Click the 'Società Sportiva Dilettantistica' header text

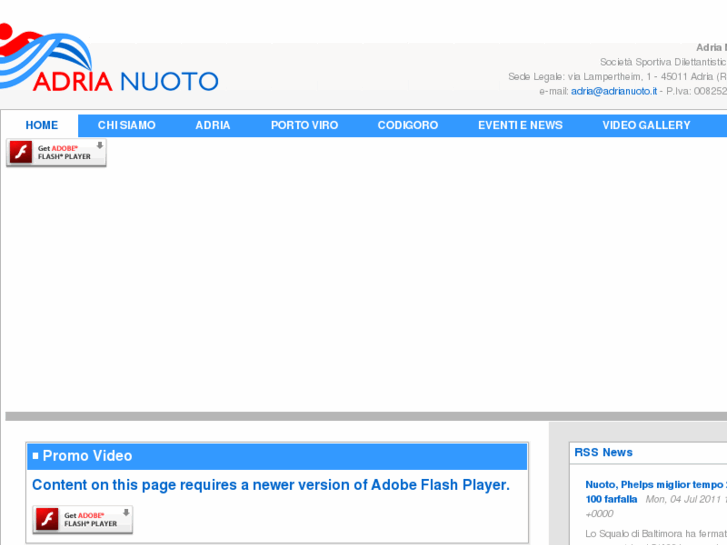click(x=663, y=62)
